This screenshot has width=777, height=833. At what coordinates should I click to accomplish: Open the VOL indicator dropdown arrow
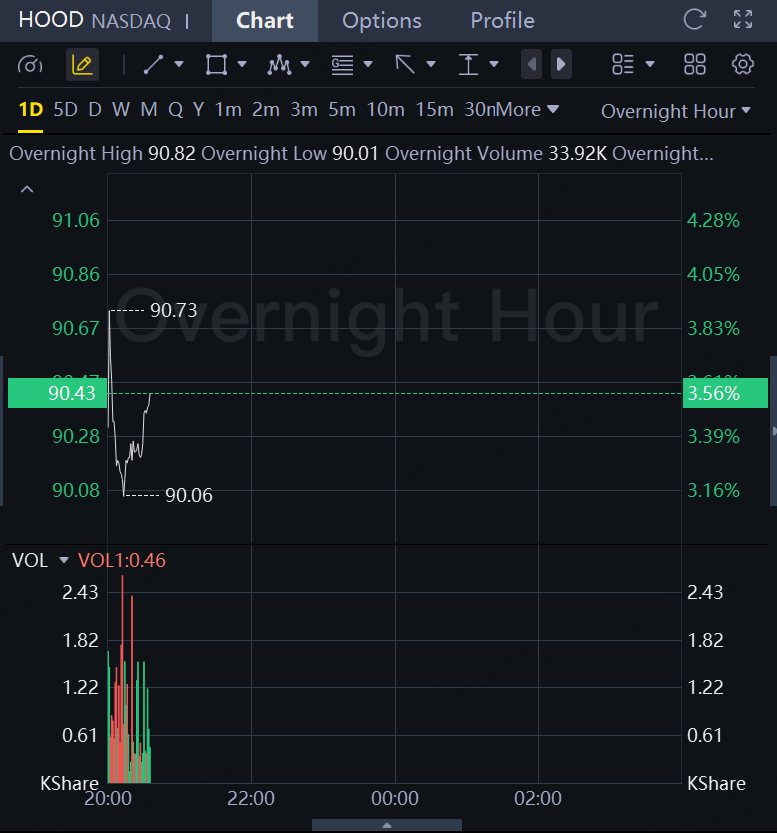tap(64, 560)
